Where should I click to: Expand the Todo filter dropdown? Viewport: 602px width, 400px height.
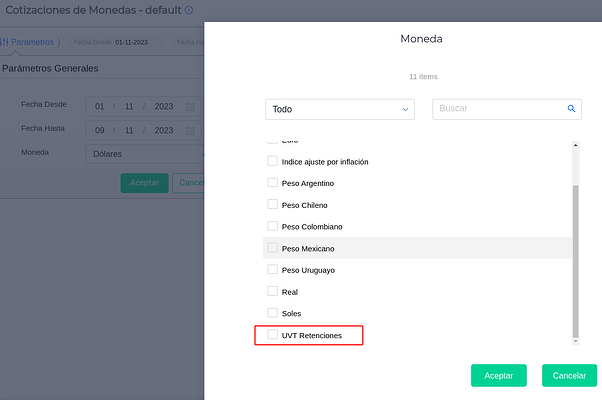340,109
